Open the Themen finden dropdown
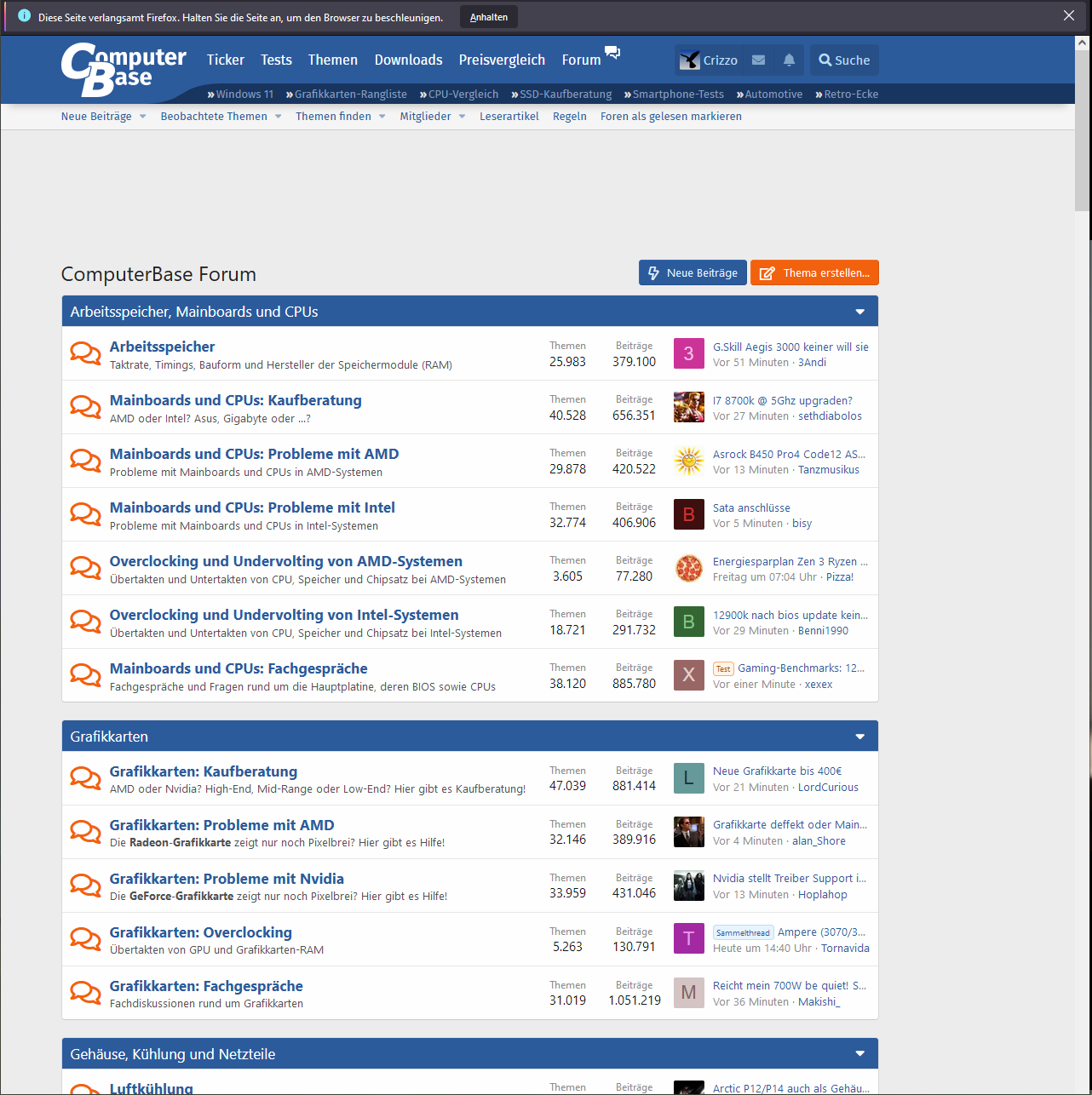 pos(382,117)
